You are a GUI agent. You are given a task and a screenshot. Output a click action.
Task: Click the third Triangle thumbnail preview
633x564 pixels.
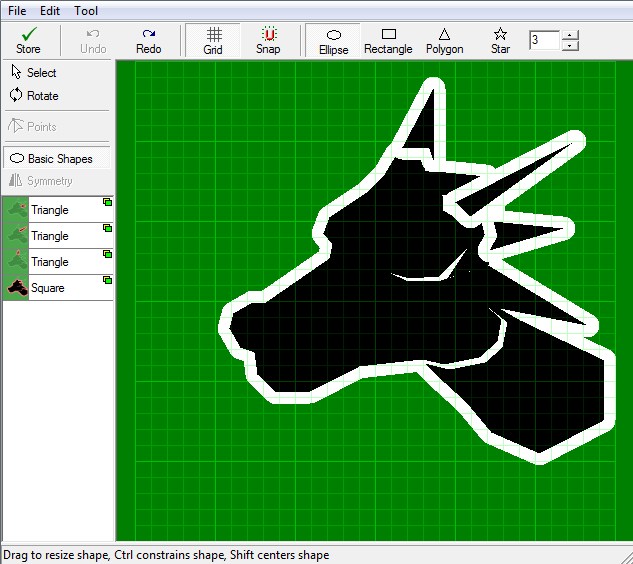tap(16, 262)
